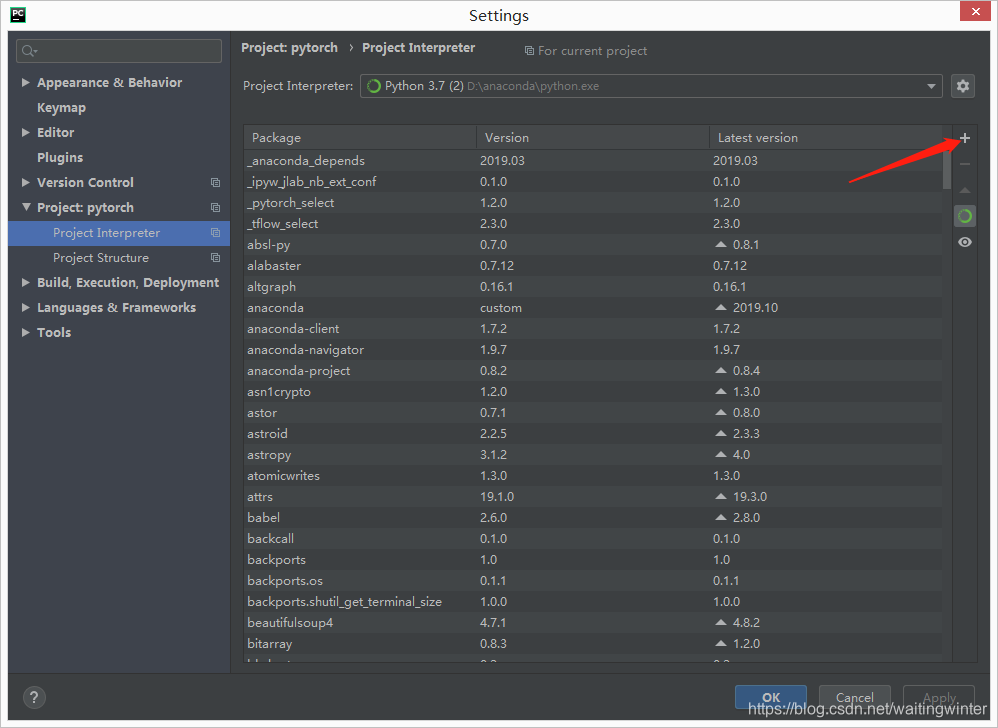
Task: Click the For current project icon
Action: tap(529, 51)
